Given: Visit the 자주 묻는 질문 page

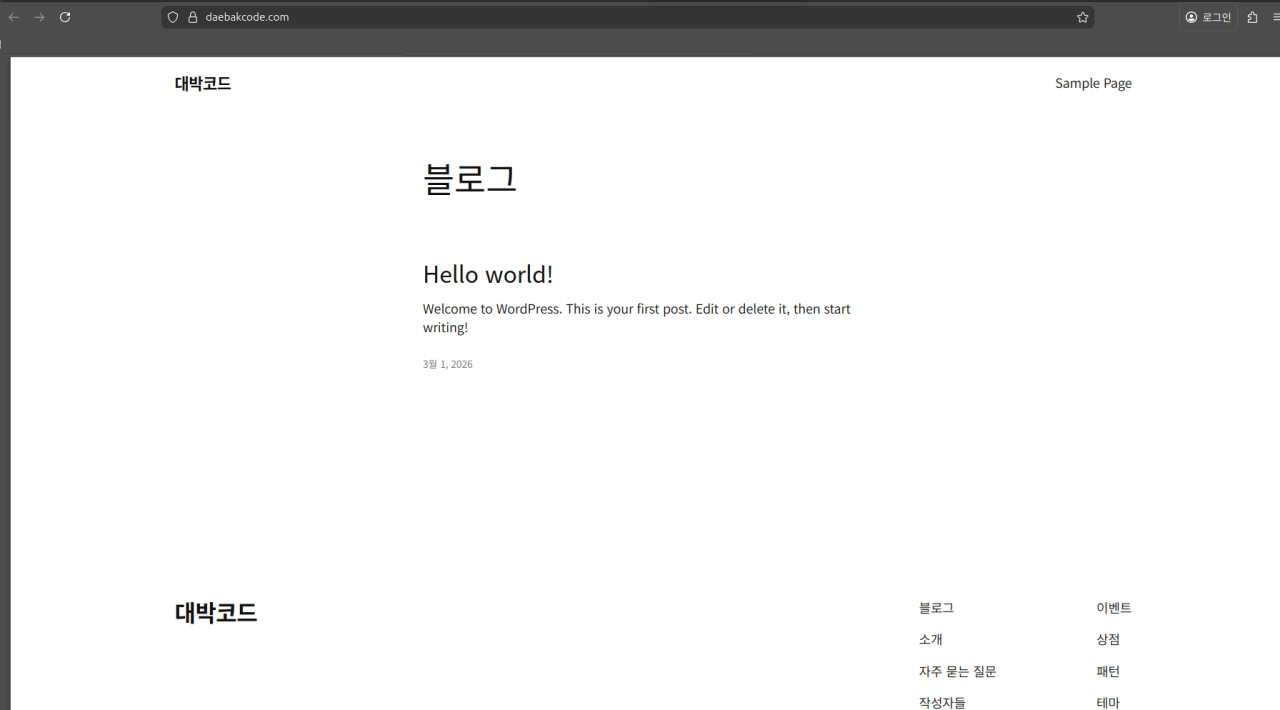Looking at the screenshot, I should click(x=956, y=671).
